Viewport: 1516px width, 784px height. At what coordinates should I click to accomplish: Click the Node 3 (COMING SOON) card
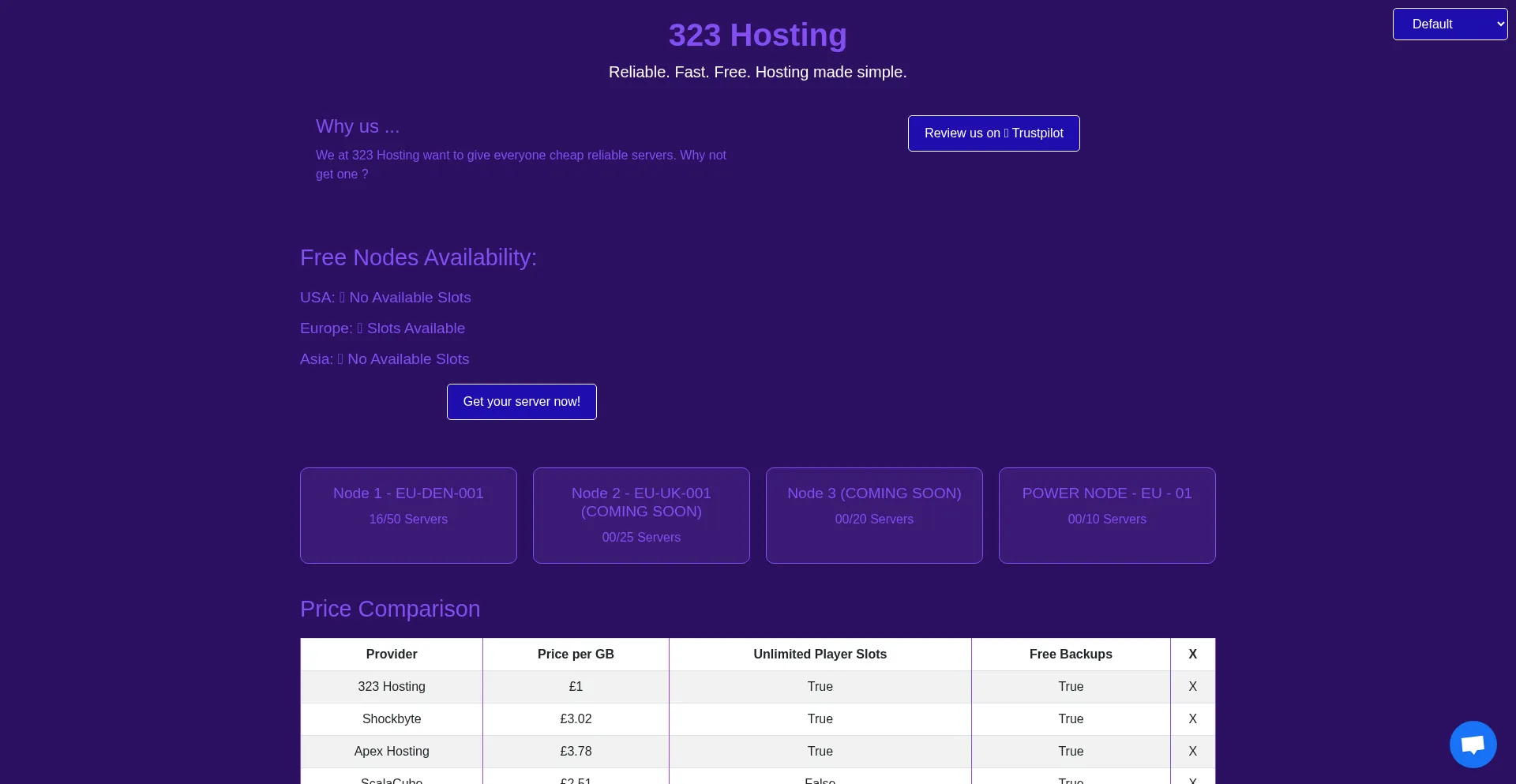click(x=874, y=515)
